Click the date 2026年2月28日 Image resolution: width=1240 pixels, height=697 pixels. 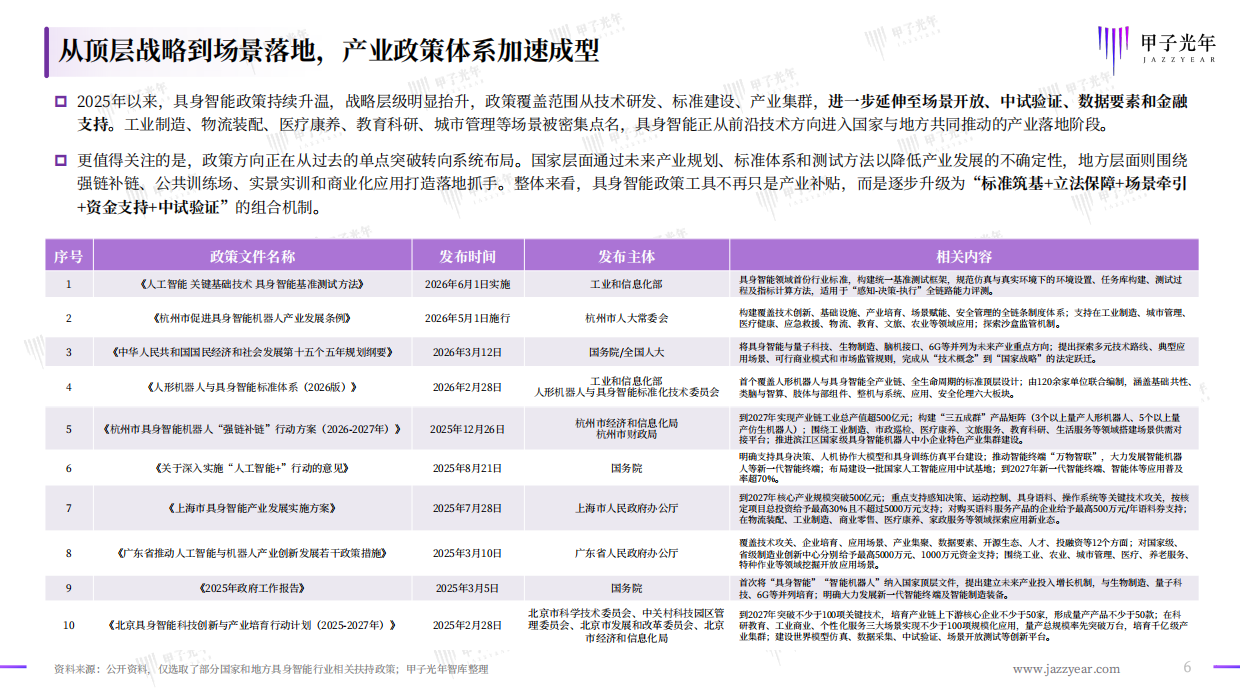click(x=467, y=386)
